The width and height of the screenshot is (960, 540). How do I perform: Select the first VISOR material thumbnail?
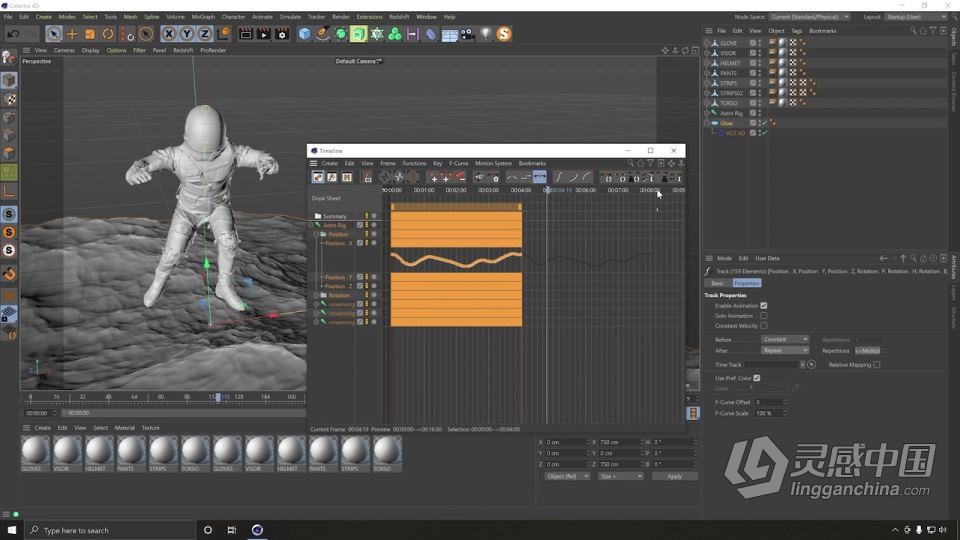67,451
